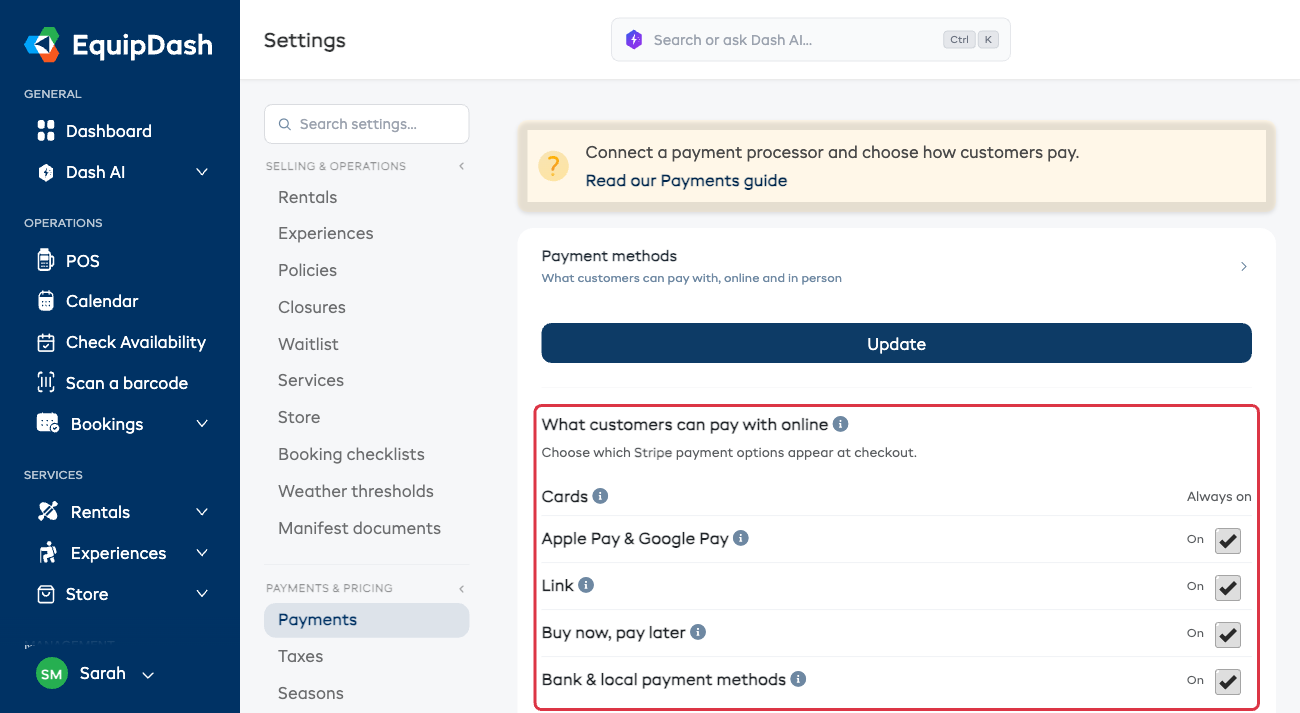Focus the Search settings field

click(366, 124)
